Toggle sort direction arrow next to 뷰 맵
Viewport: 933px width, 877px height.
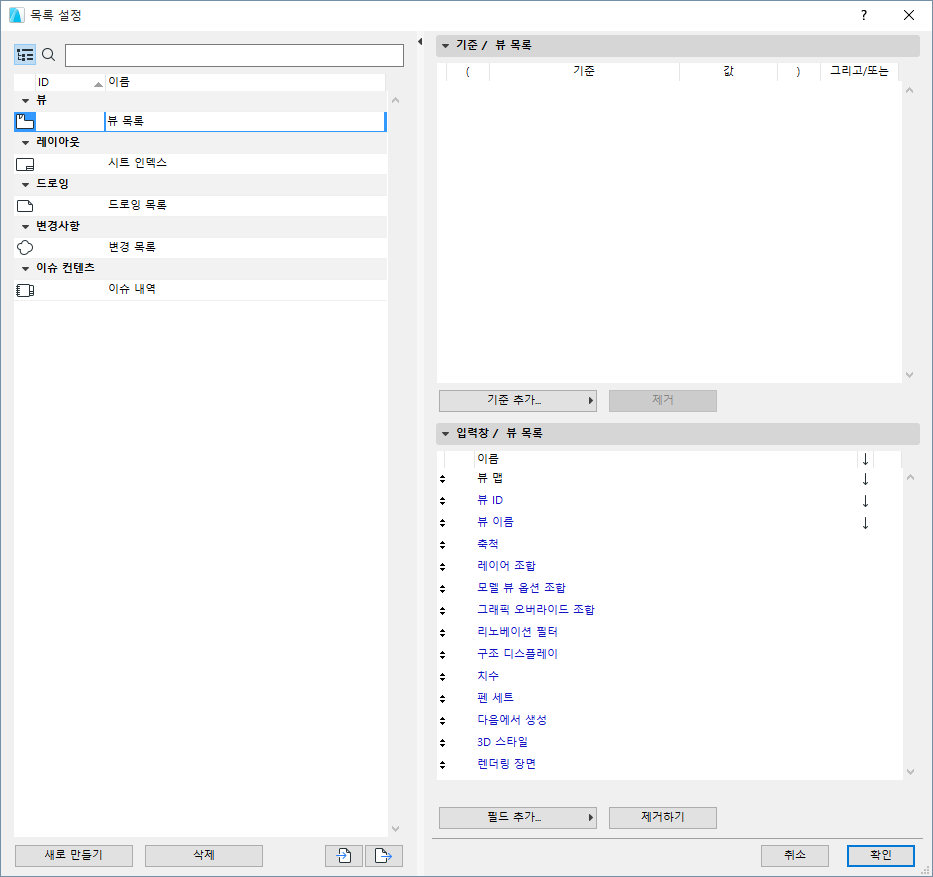864,478
